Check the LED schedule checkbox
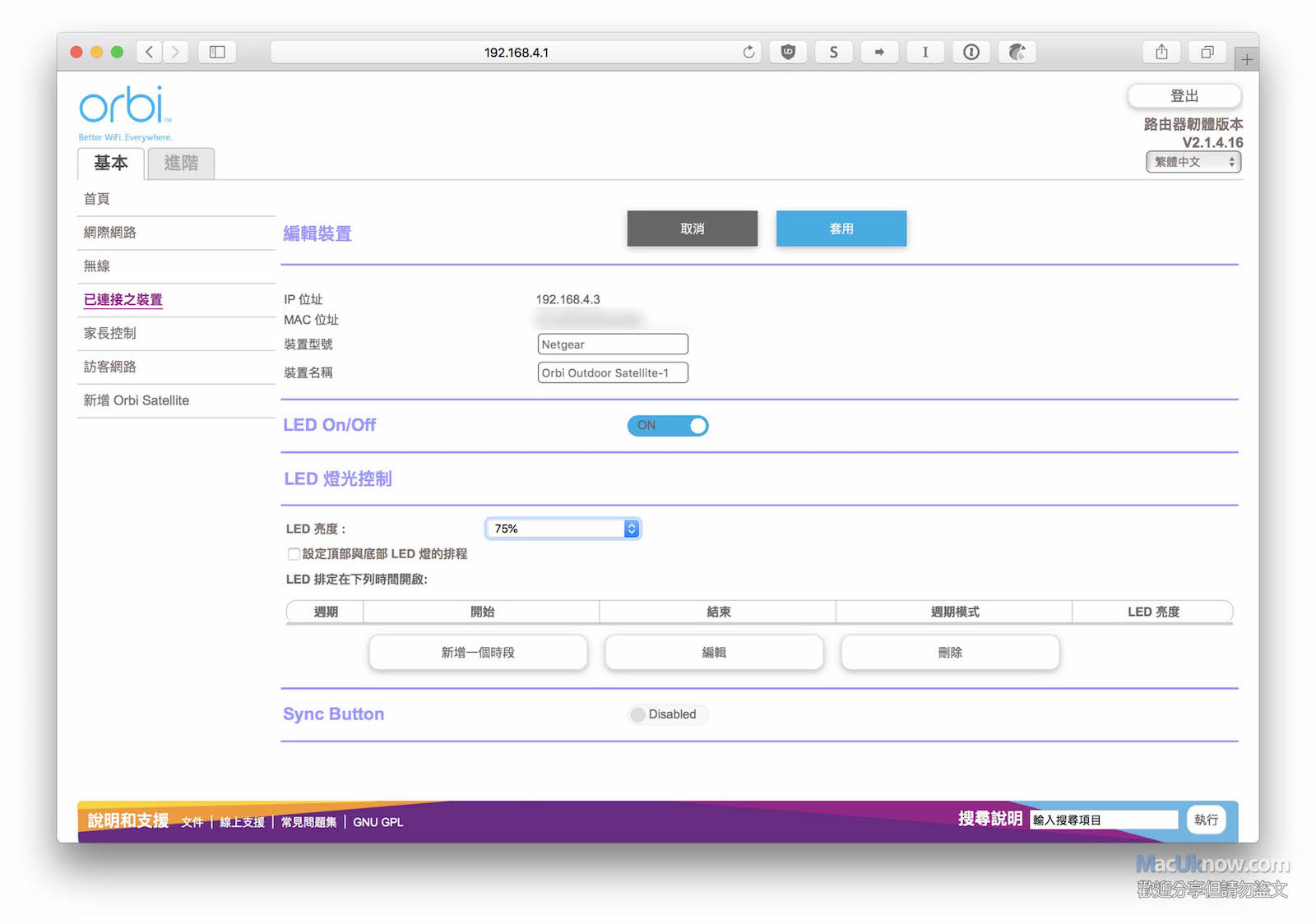Screen dimensions: 1316x924 [x=294, y=554]
